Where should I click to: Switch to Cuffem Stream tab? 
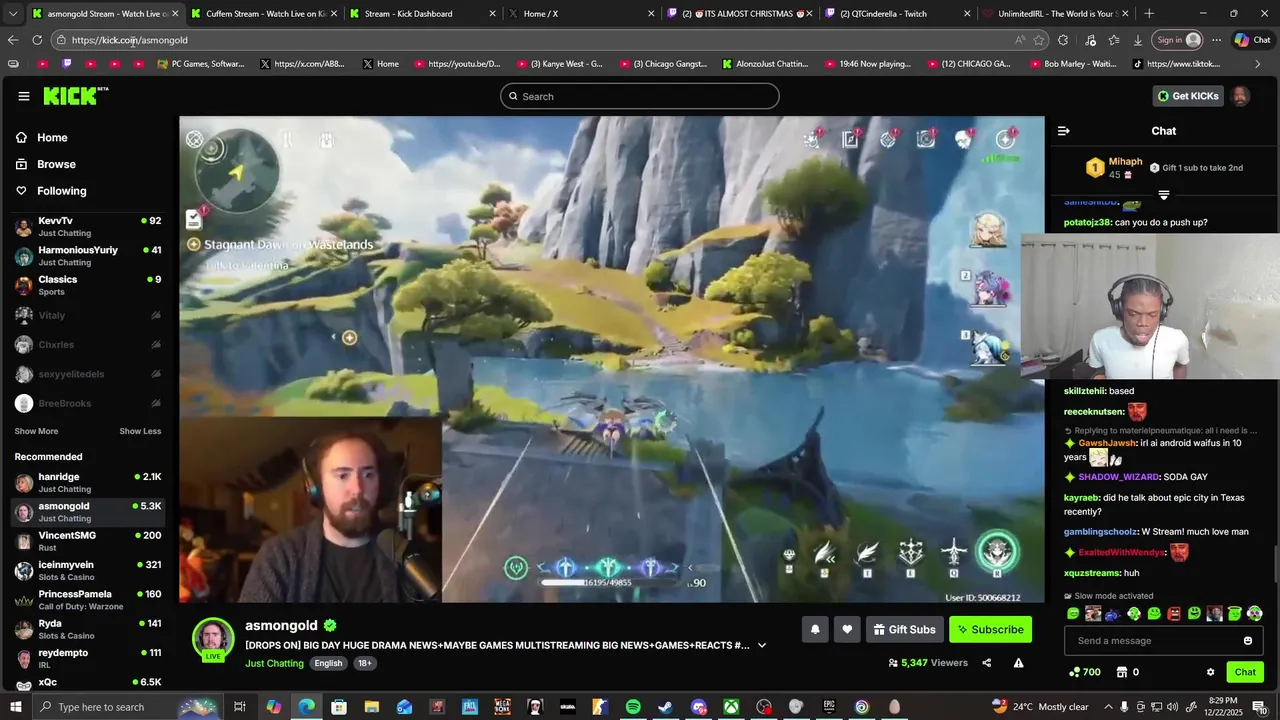[x=263, y=14]
